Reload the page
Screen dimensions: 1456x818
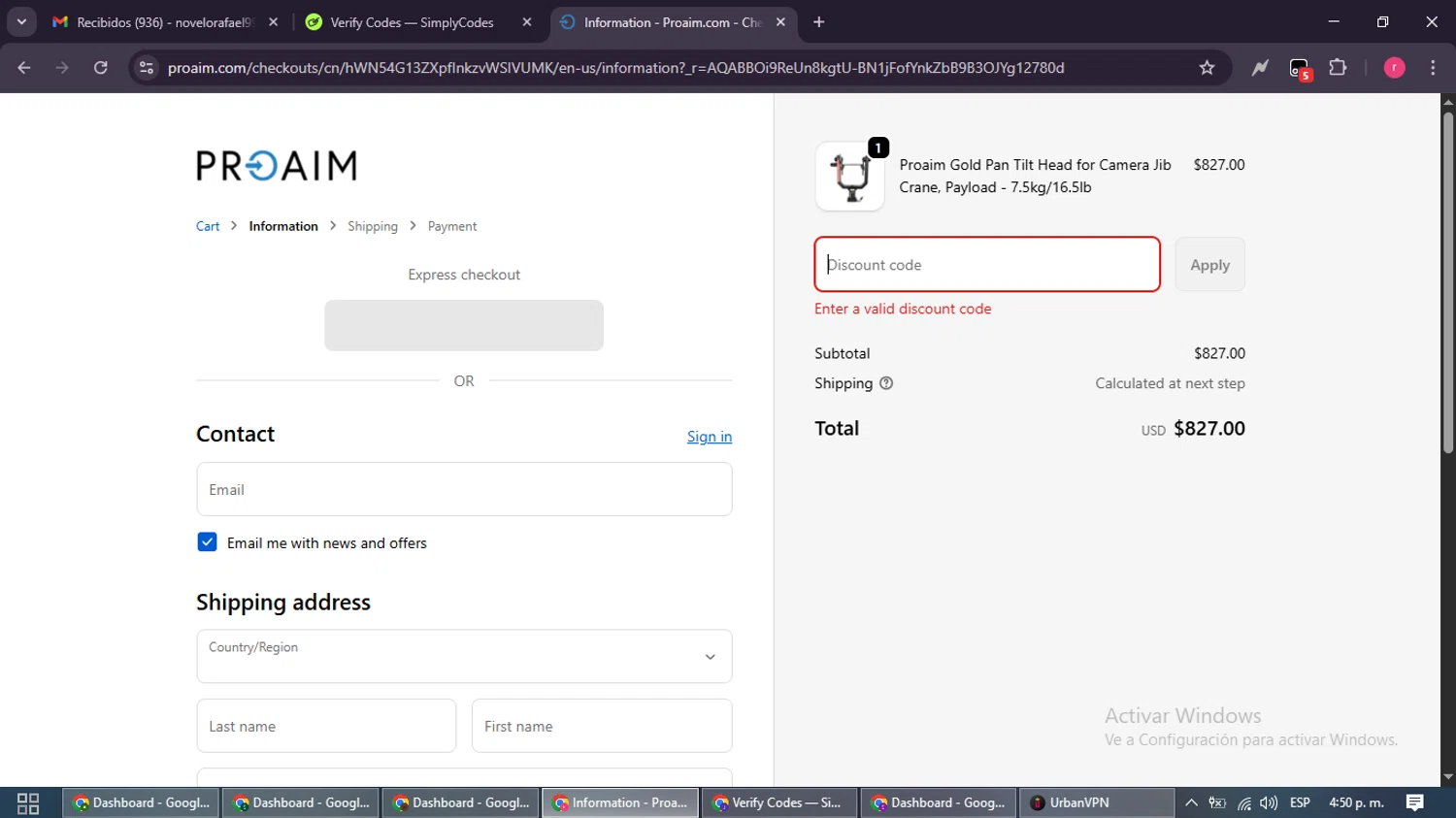tap(101, 68)
